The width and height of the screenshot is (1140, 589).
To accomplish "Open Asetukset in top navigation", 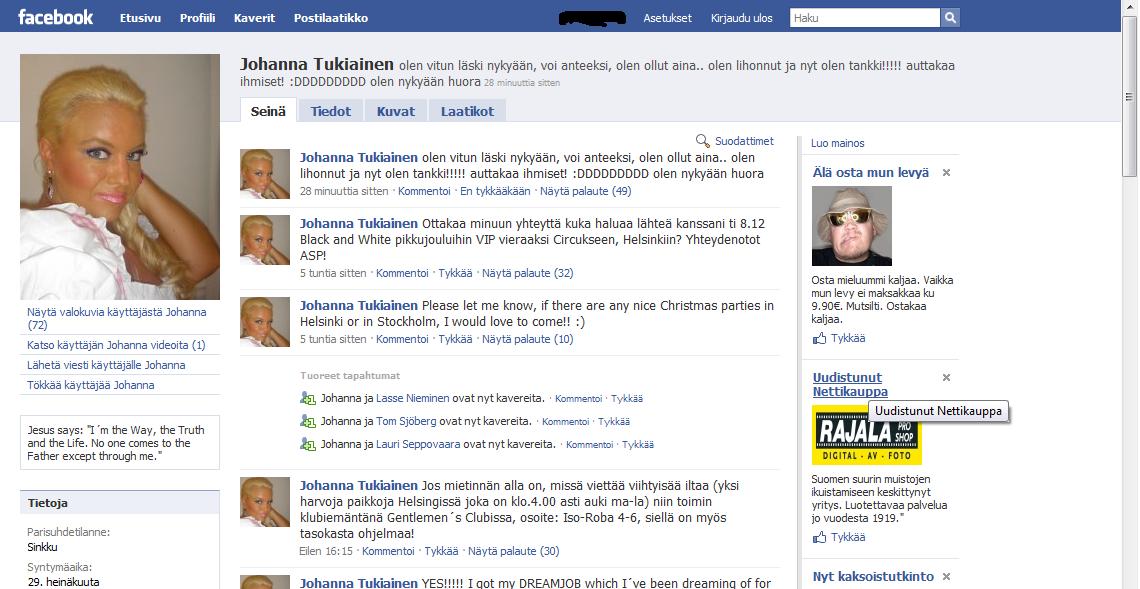I will click(667, 18).
